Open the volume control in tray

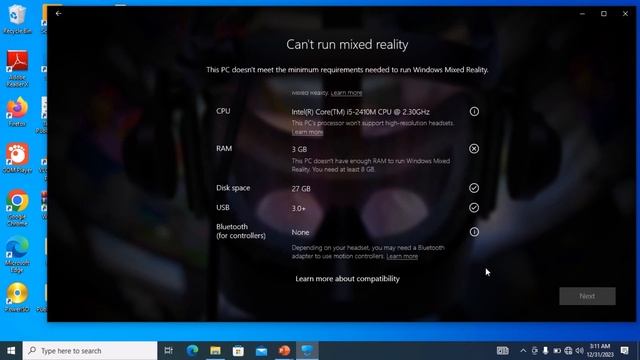pos(580,351)
